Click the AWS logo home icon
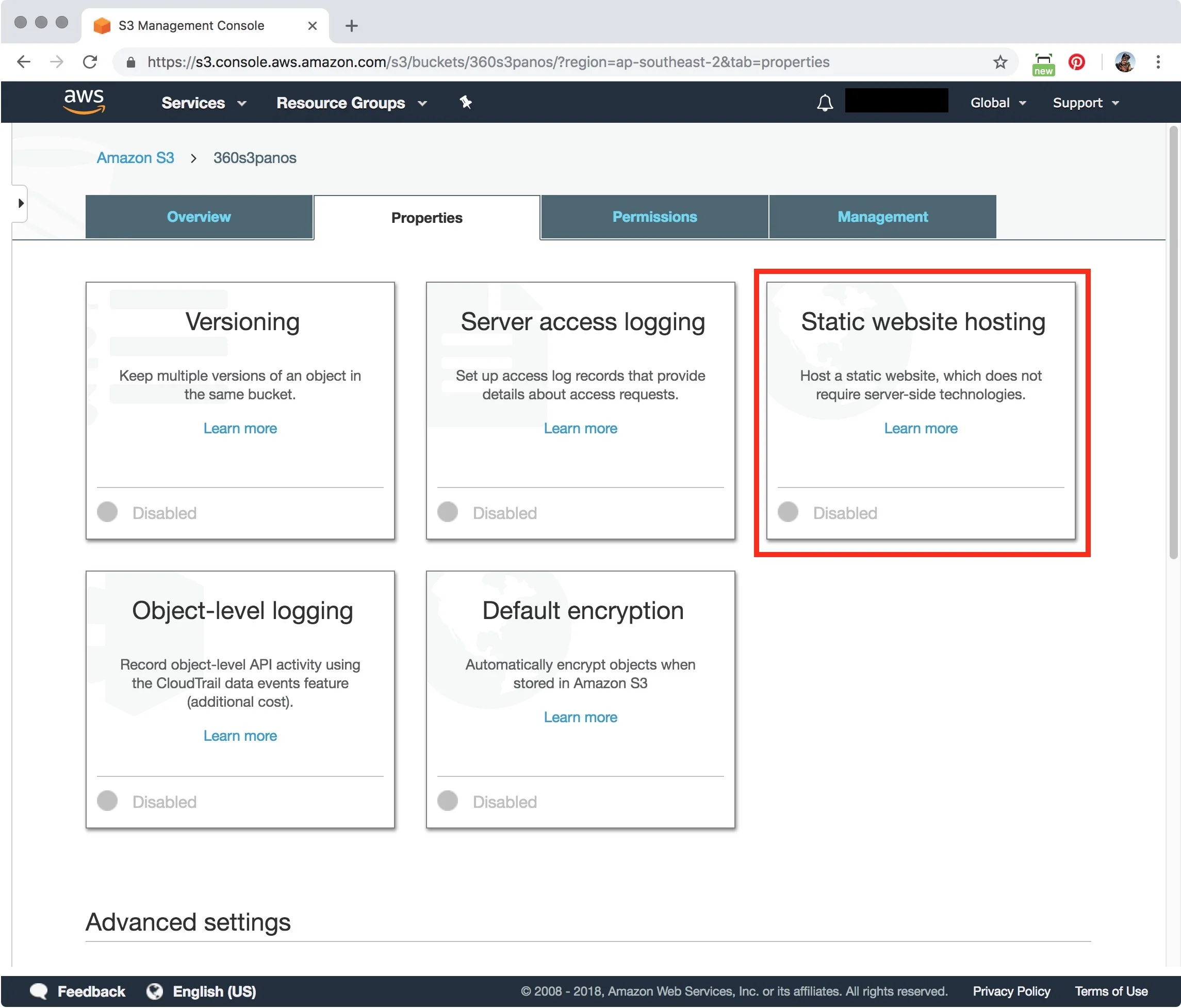Screen dimensions: 1181x1008 pos(84,102)
